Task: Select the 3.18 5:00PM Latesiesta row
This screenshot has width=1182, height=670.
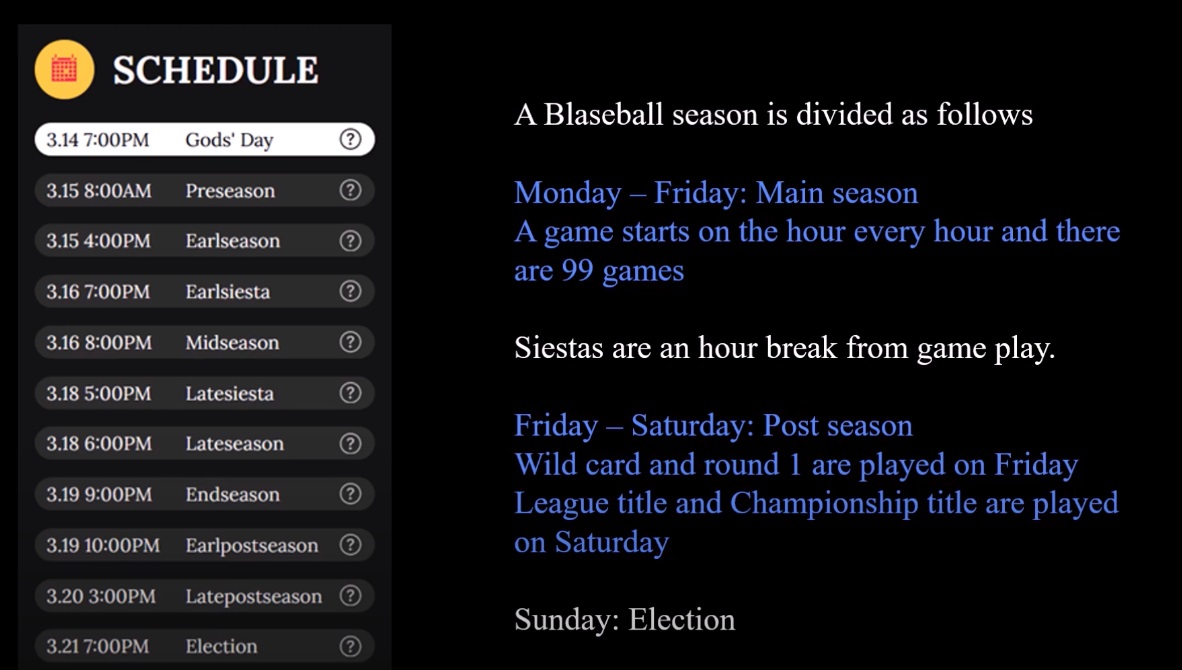Action: (204, 393)
